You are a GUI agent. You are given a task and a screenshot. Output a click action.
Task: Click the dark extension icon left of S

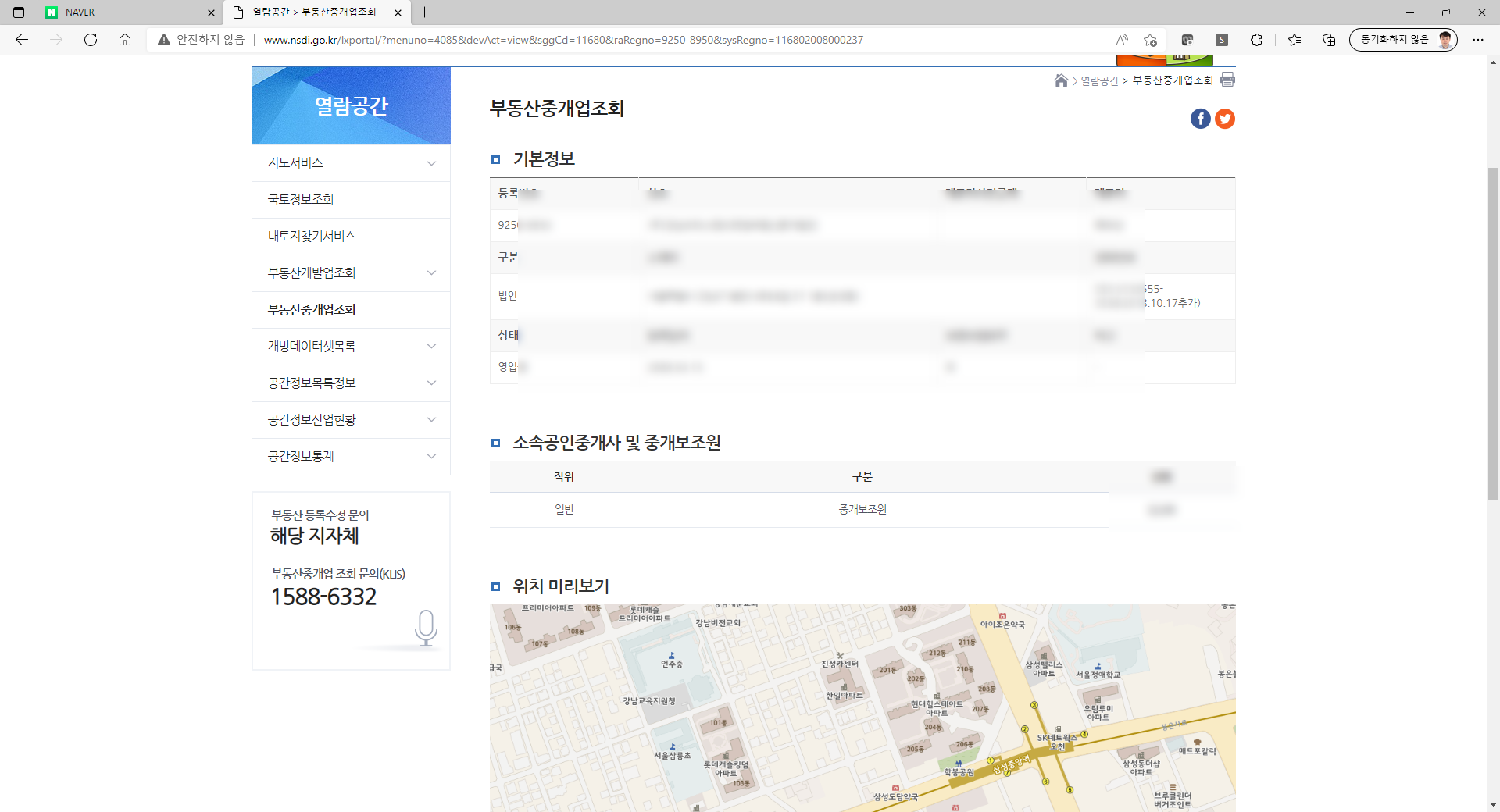coord(1187,40)
